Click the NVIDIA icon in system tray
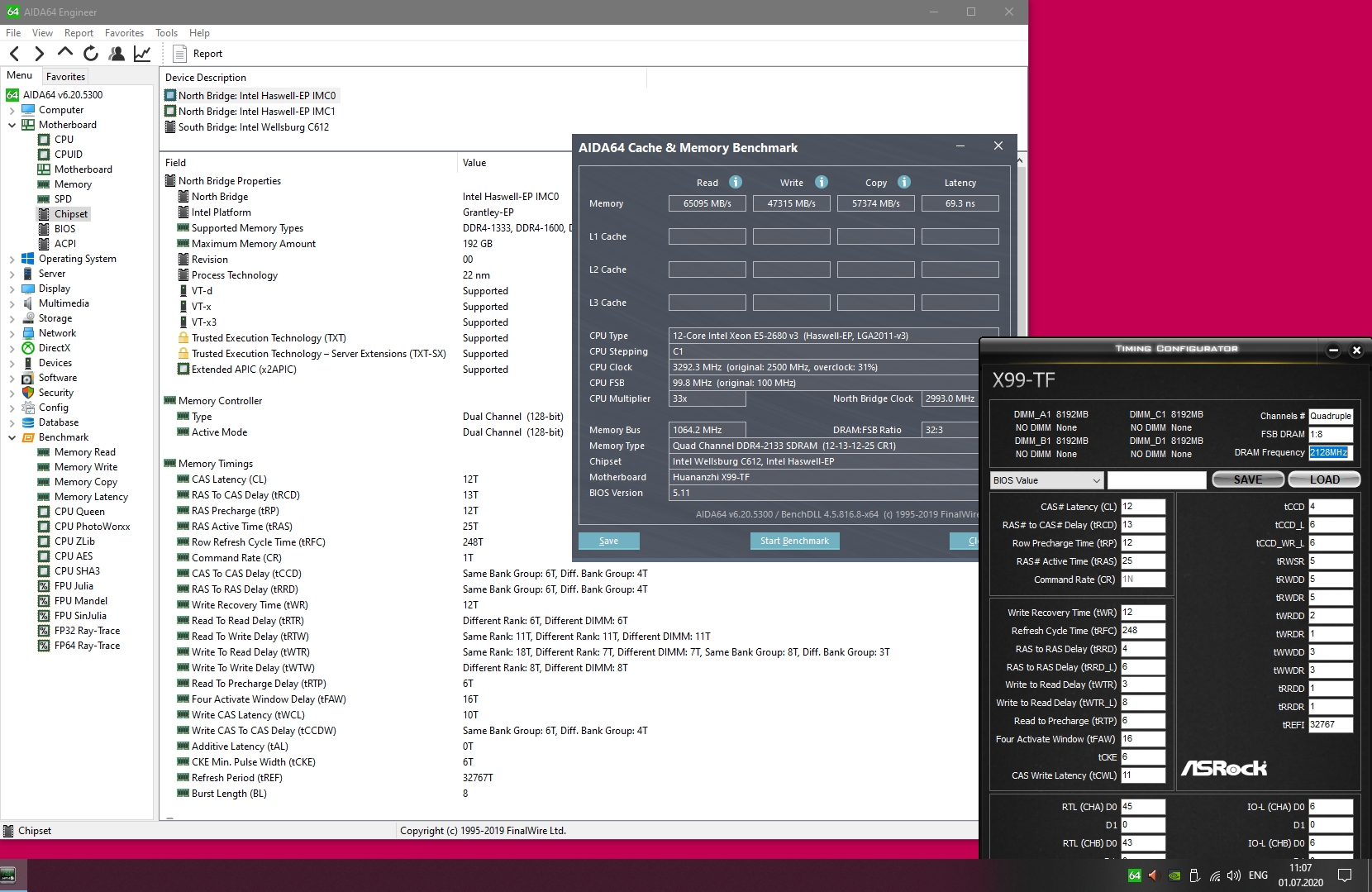1372x892 pixels. [x=1174, y=875]
